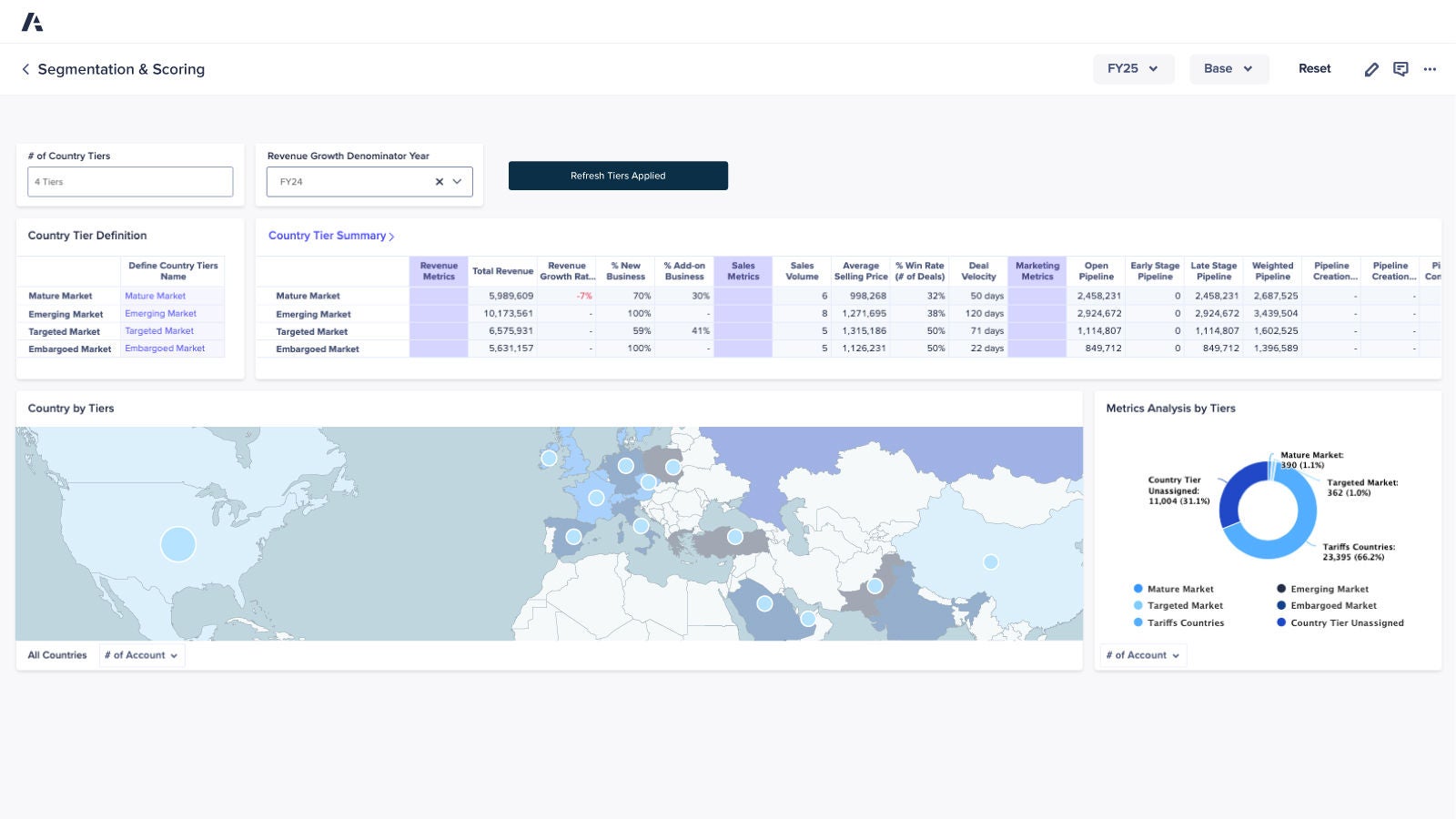Click the Country Tier Unassigned color dot
Viewport: 1456px width, 819px height.
[1281, 622]
